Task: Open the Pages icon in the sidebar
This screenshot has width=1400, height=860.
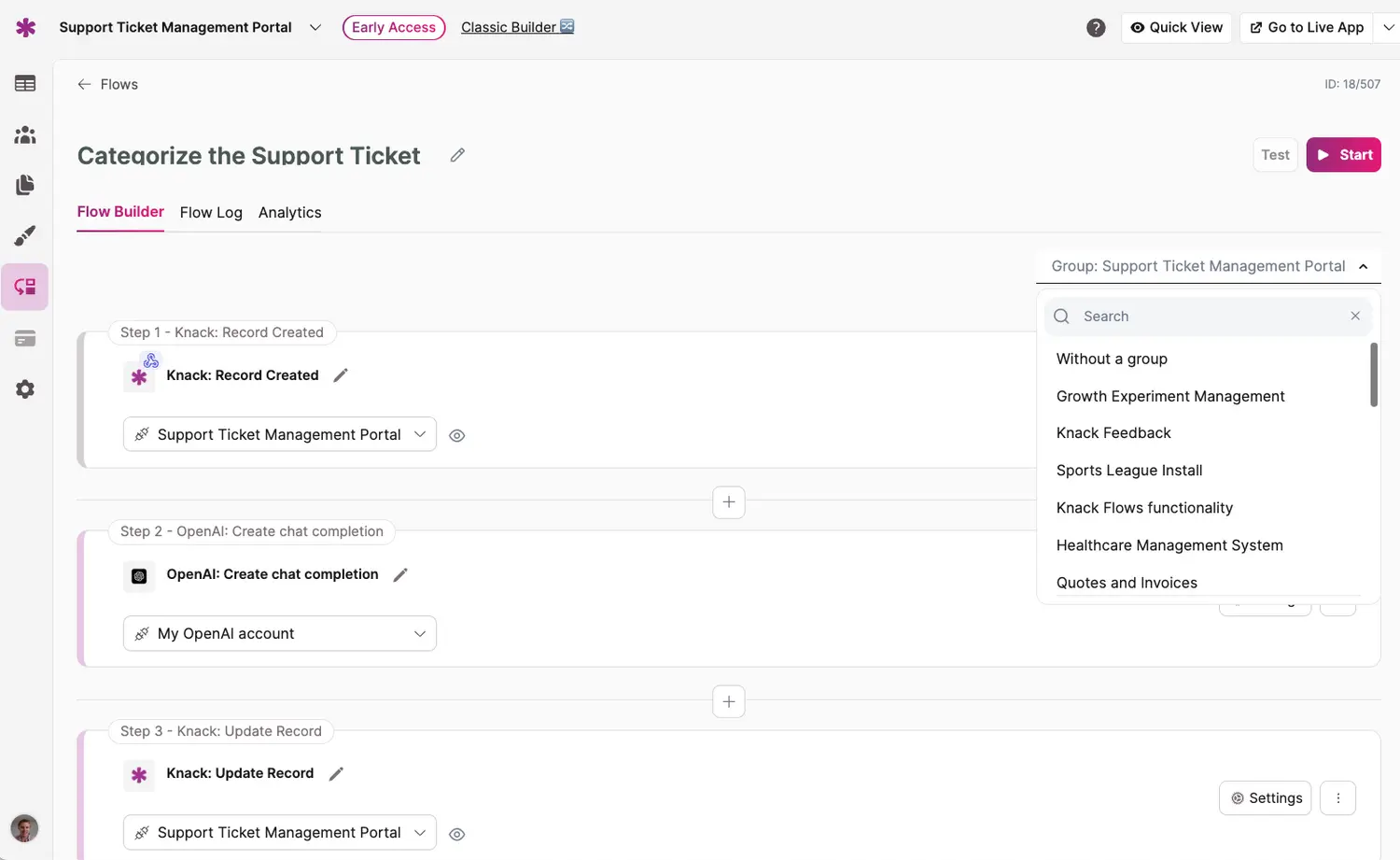Action: (x=25, y=185)
